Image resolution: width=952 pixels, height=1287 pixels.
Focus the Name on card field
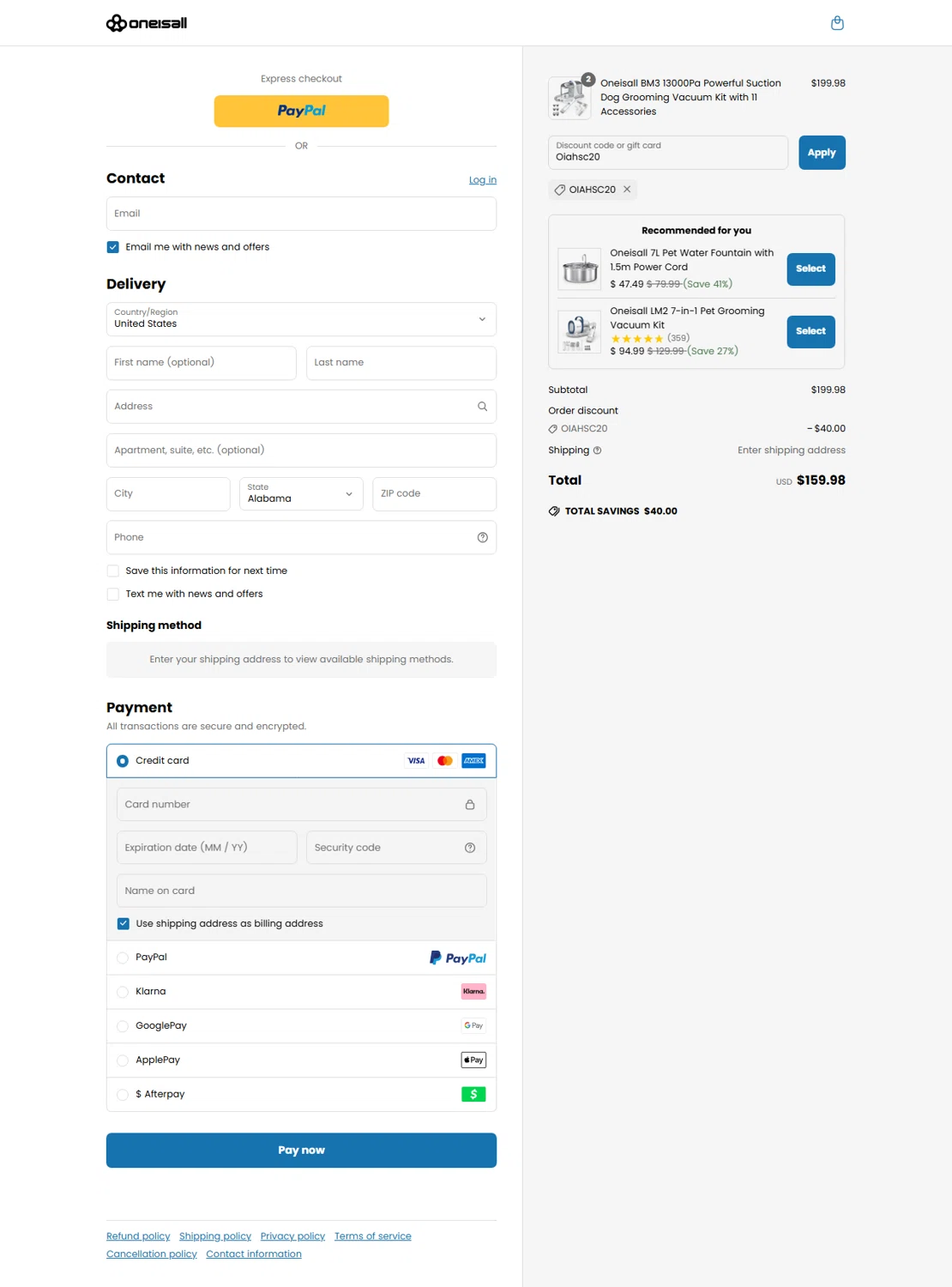301,891
